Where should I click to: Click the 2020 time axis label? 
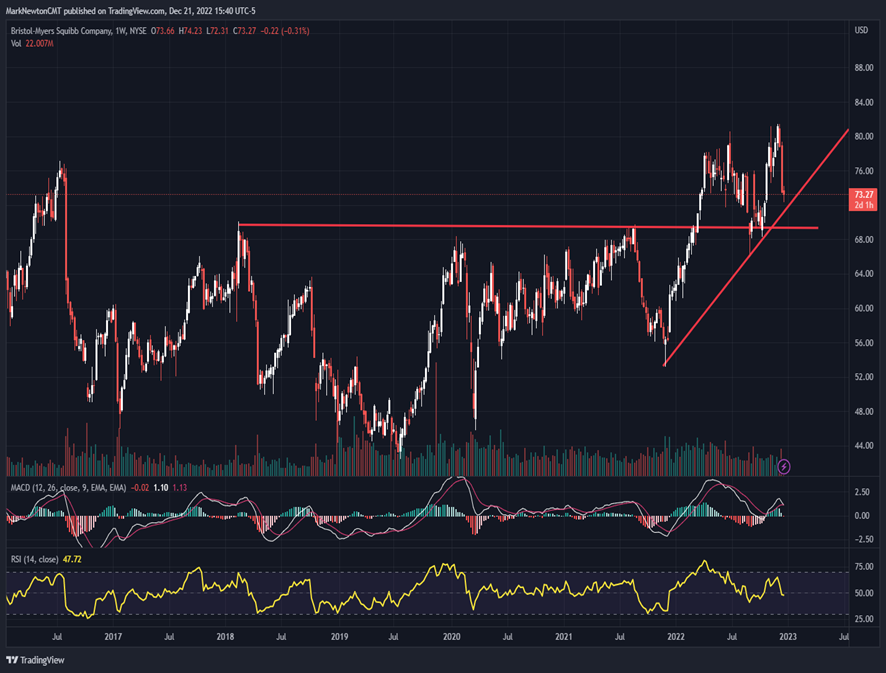pos(451,637)
